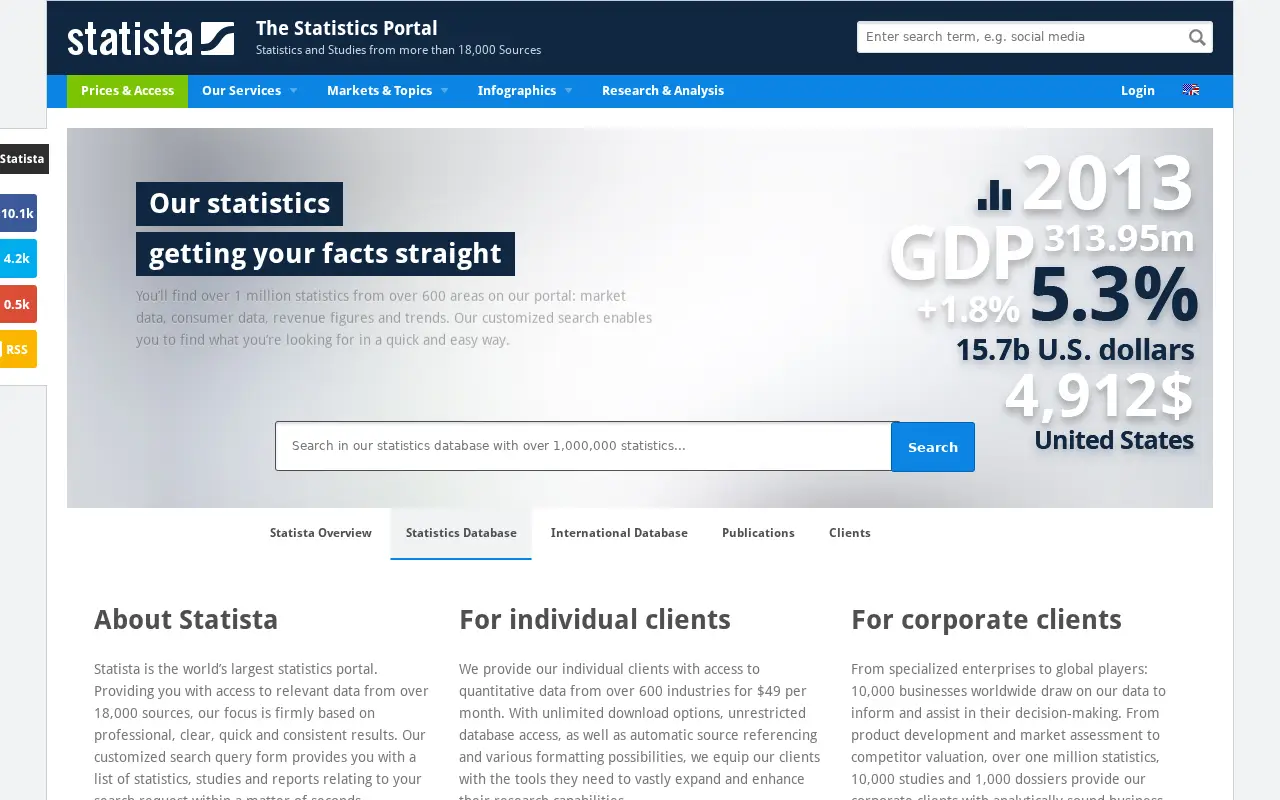The width and height of the screenshot is (1280, 800).
Task: Click the magnifier icon in the top search box
Action: pyautogui.click(x=1196, y=37)
